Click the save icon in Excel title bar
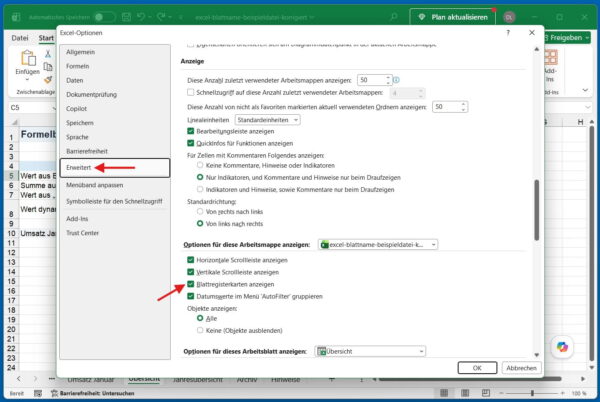Viewport: 600px width, 402px height. (126, 17)
